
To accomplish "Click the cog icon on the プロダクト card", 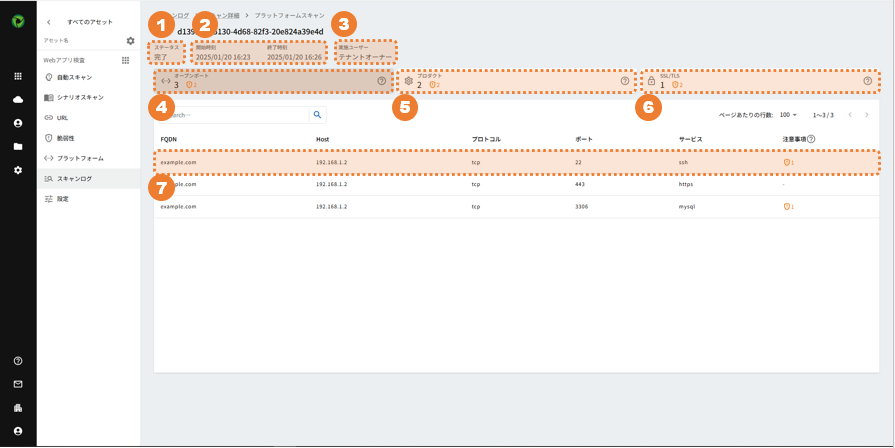I will point(408,81).
